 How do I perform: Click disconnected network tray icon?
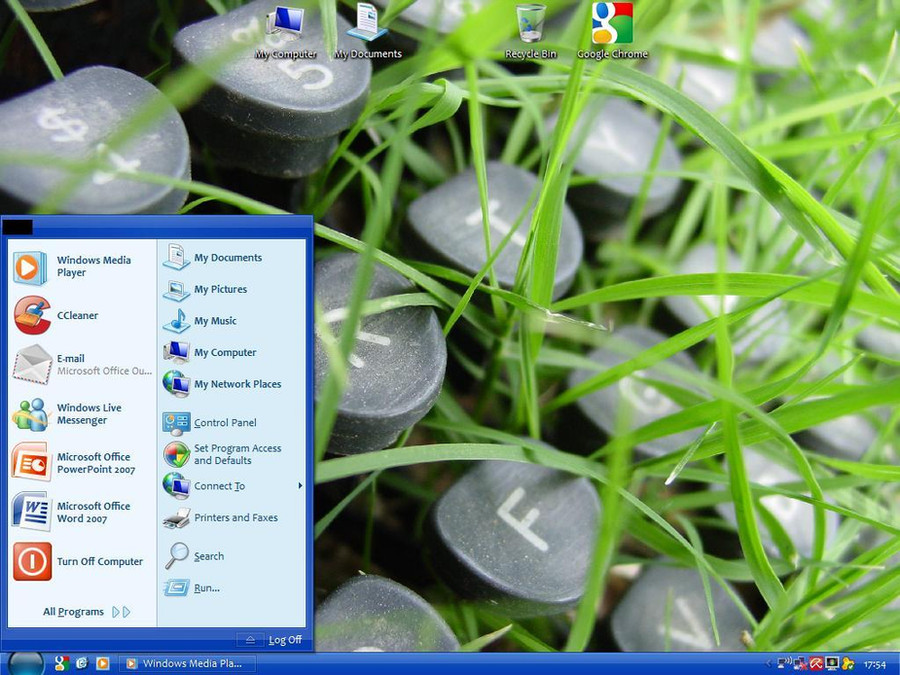pos(800,664)
